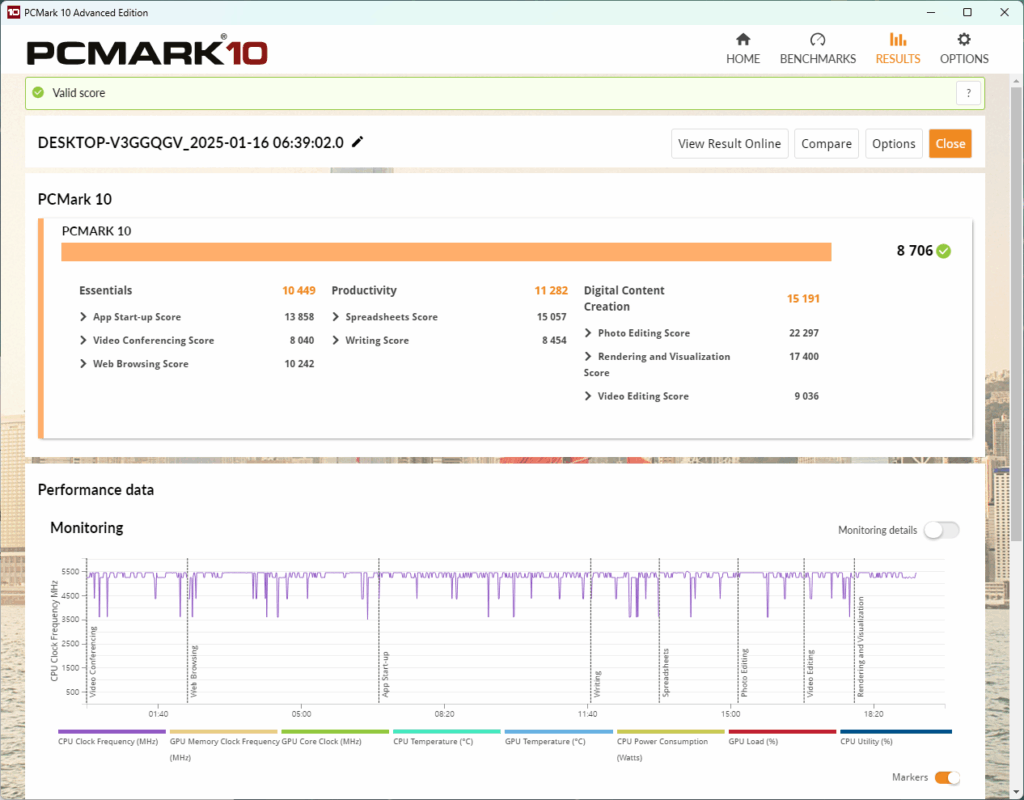Screen dimensions: 1024x800
Task: Go to the HOME tab label
Action: click(x=743, y=59)
